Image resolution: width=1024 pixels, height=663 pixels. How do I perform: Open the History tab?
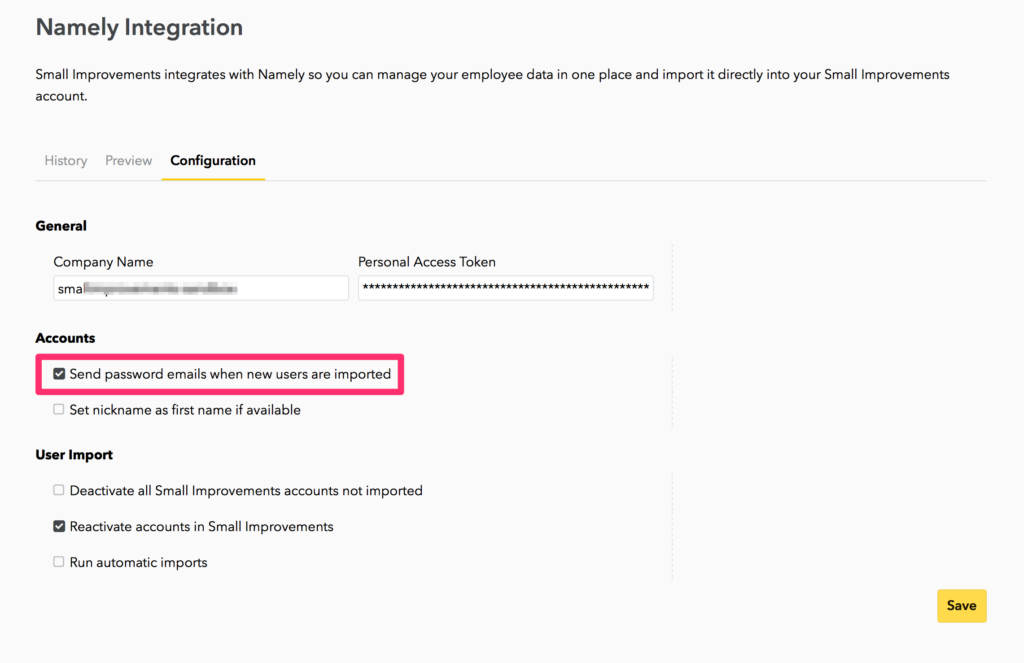pos(65,161)
